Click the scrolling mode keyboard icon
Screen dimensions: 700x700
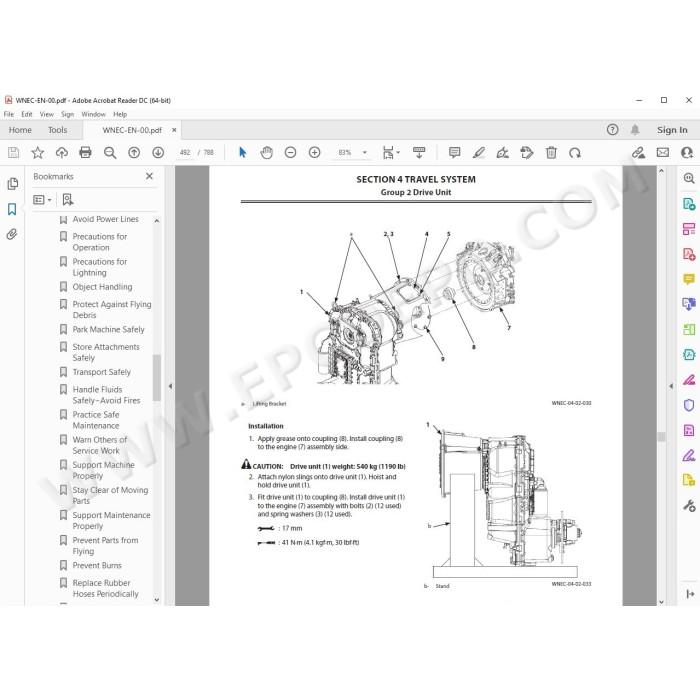(x=419, y=153)
